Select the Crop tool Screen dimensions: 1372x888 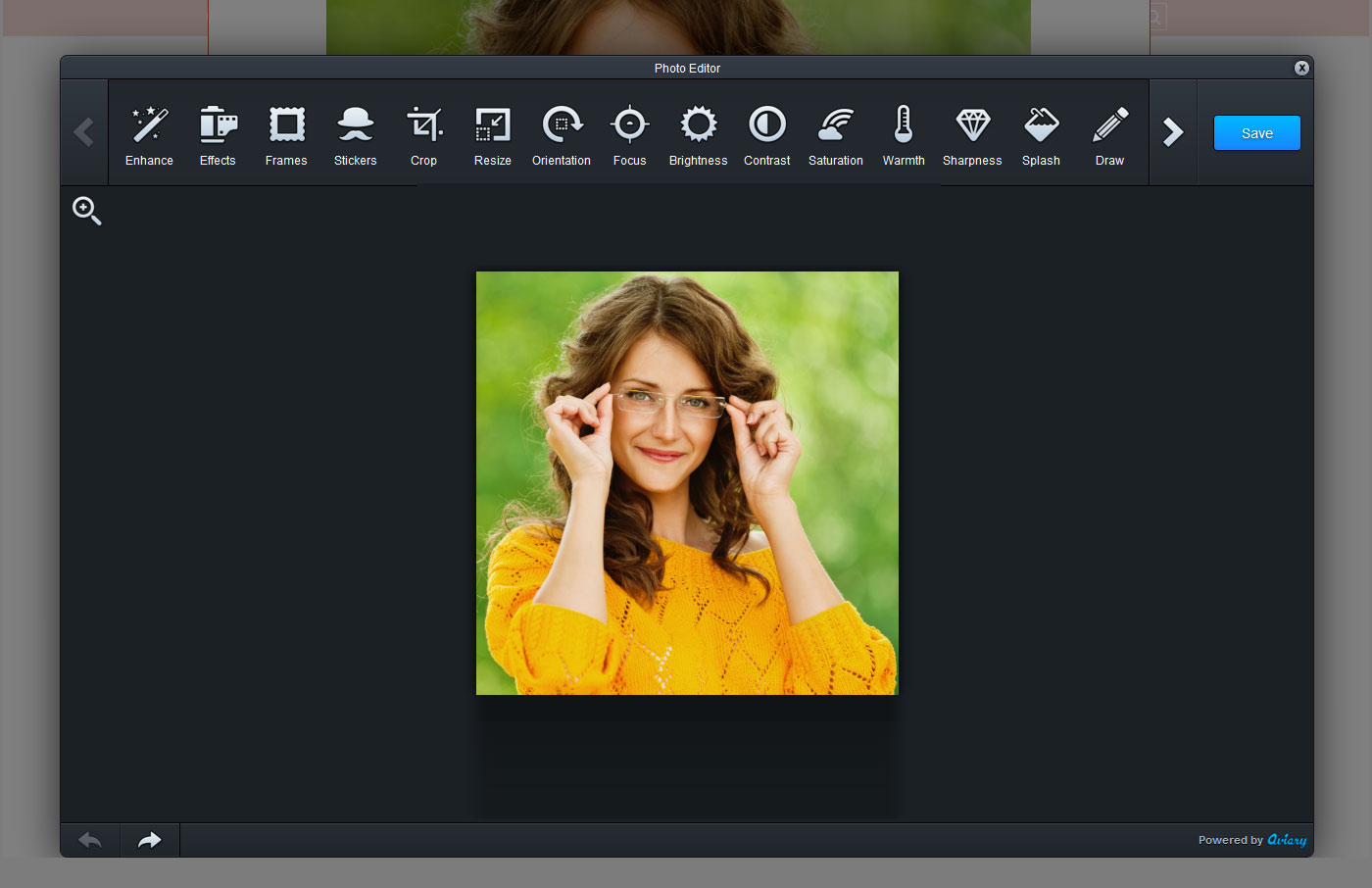coord(423,134)
